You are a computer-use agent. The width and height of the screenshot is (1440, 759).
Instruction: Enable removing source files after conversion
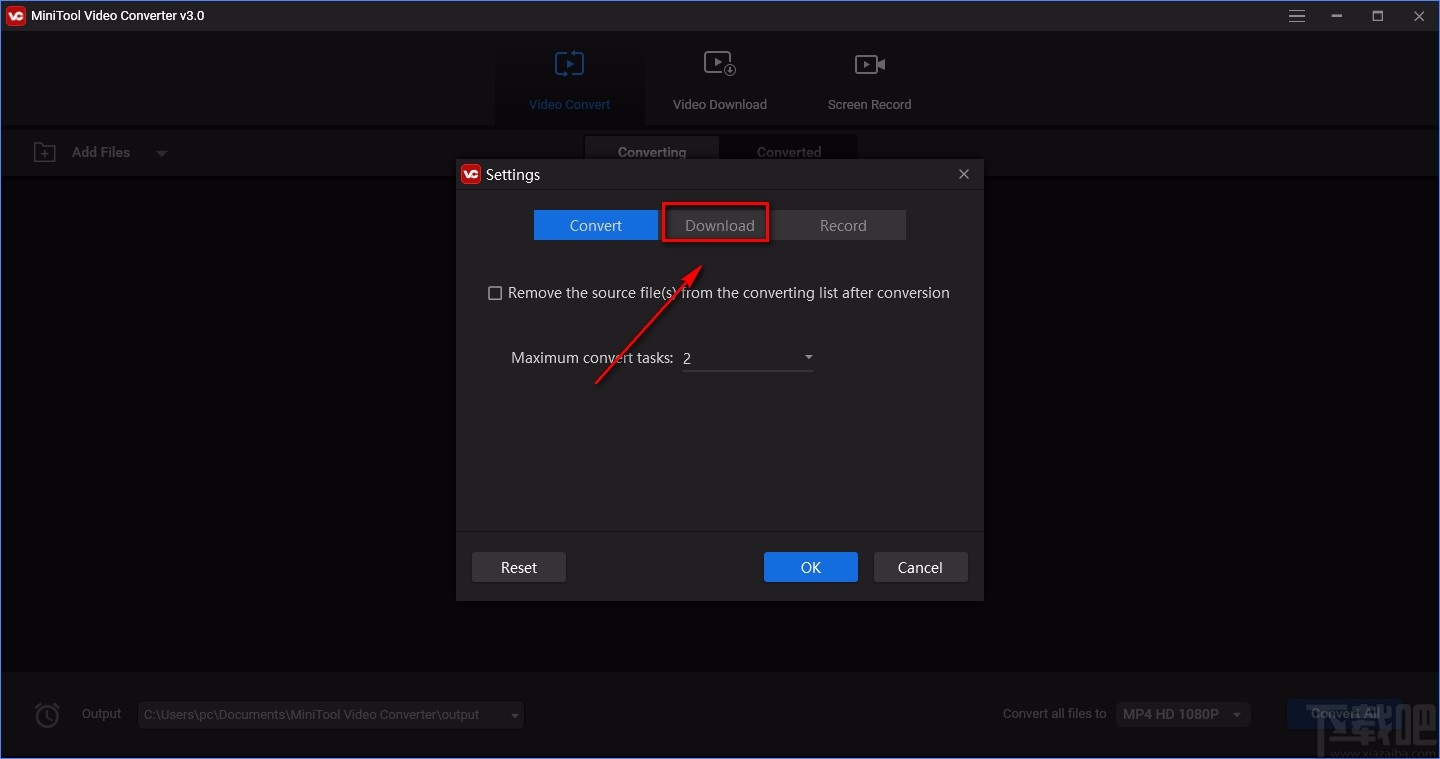coord(495,292)
